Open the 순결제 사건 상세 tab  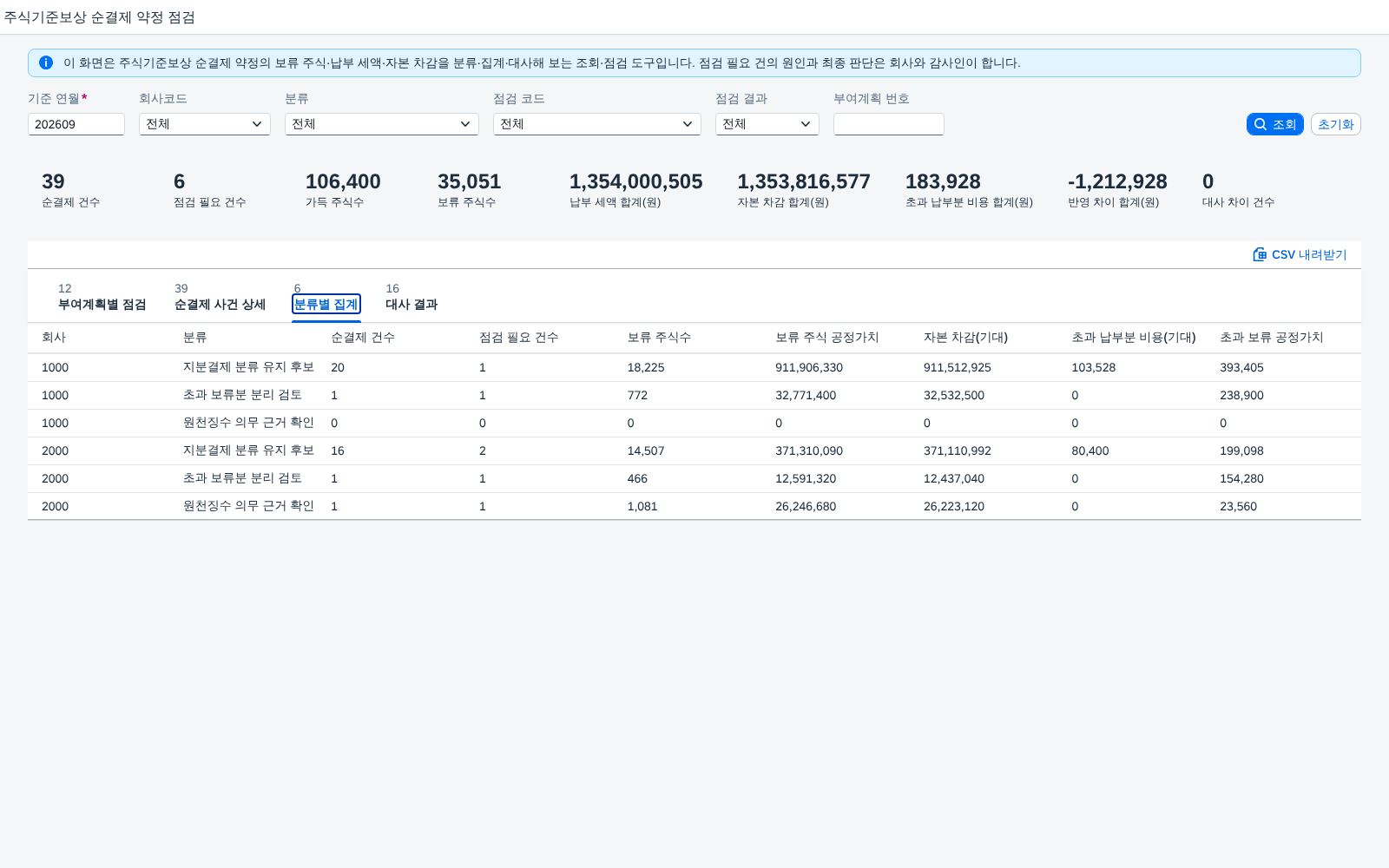tap(220, 297)
